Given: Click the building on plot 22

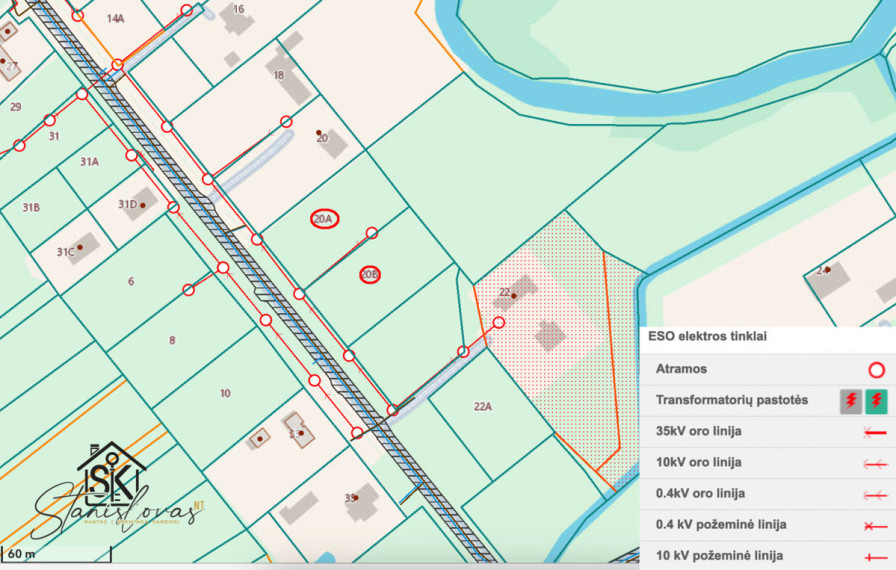Looking at the screenshot, I should [x=519, y=291].
